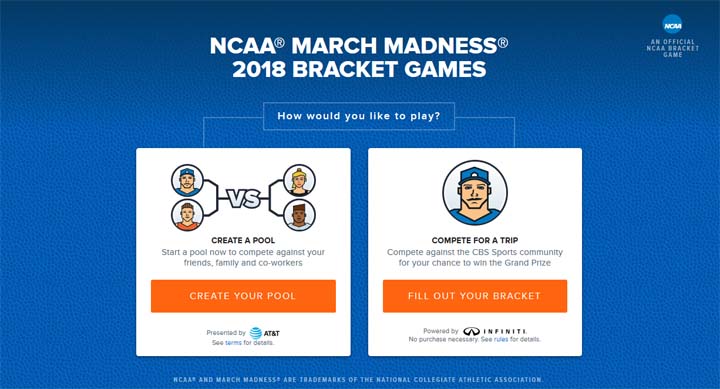
Task: Click the 'An Official NCAA Bracket Game' text
Action: pos(673,48)
